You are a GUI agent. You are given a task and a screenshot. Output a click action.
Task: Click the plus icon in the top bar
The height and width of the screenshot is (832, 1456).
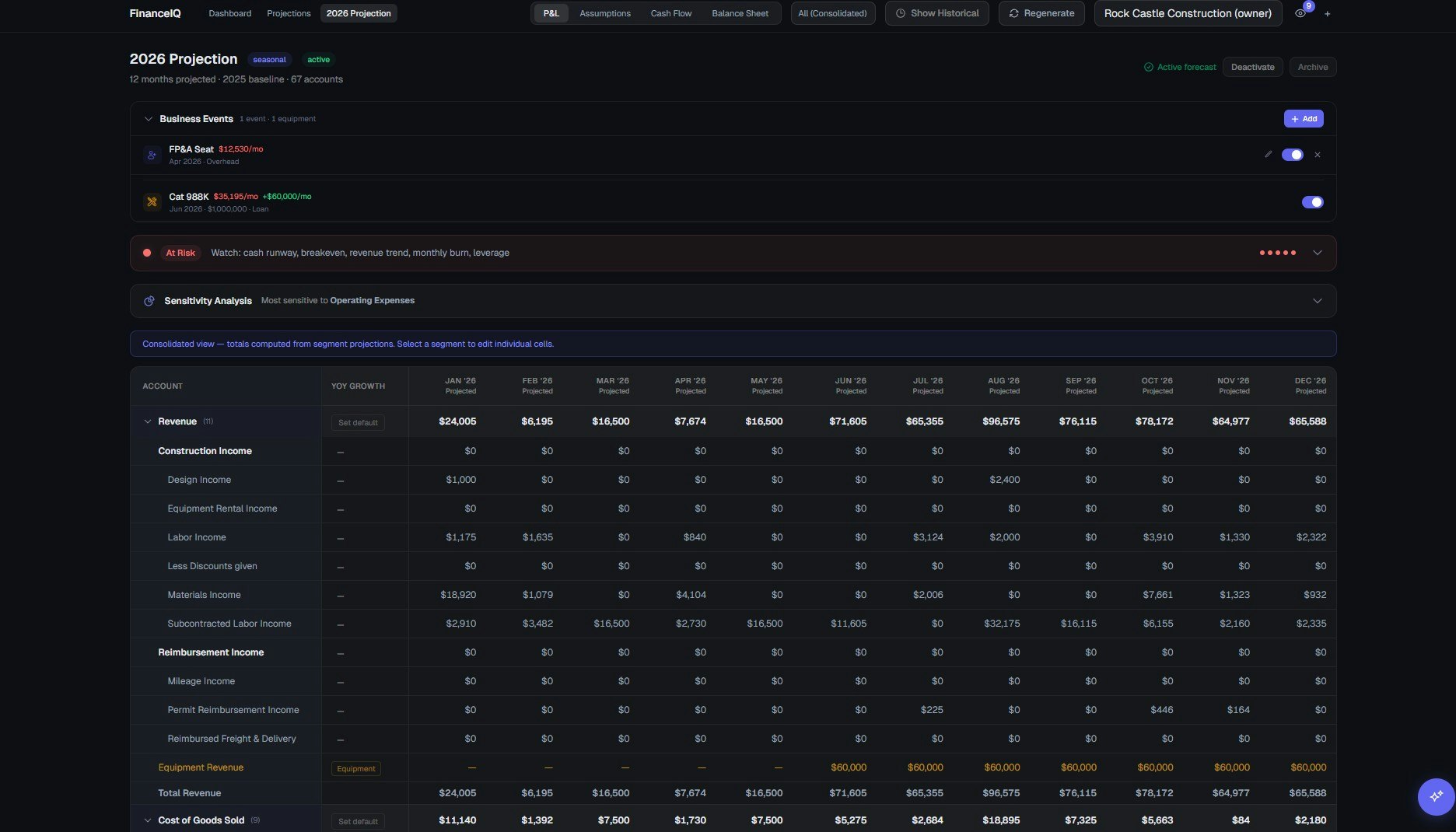(x=1327, y=14)
